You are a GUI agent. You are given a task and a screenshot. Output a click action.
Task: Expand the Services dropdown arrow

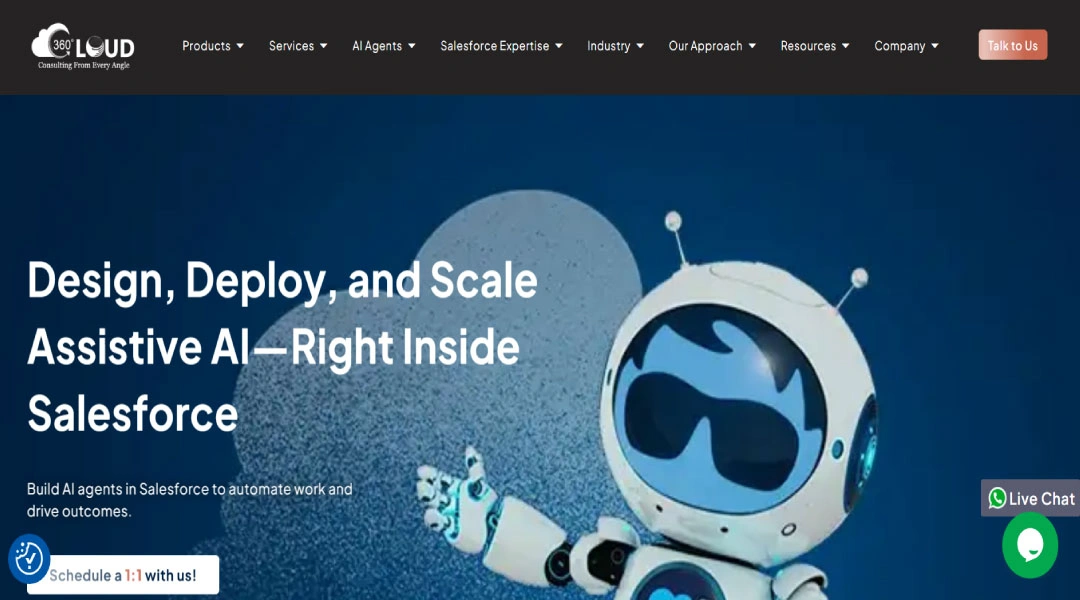(324, 46)
